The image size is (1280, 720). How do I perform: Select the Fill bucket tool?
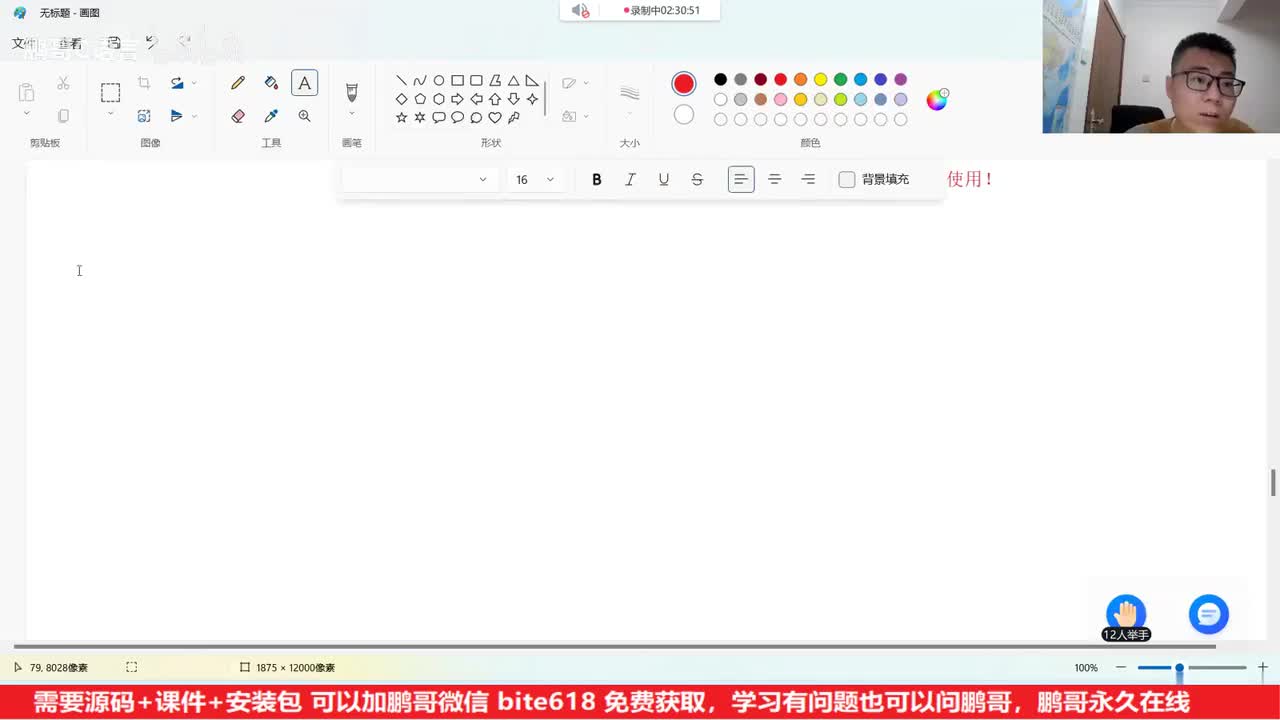(271, 83)
